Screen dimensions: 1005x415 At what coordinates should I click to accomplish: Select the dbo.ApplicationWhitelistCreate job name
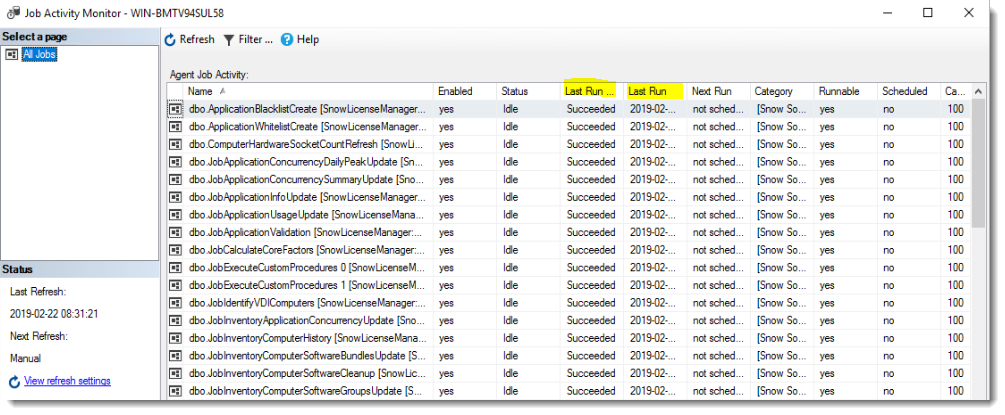(x=307, y=127)
